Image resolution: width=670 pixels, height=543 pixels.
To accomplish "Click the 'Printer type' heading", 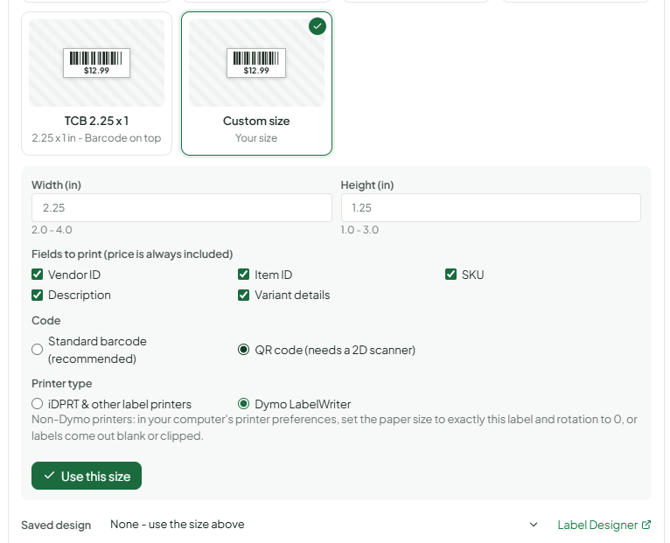I will (x=62, y=384).
